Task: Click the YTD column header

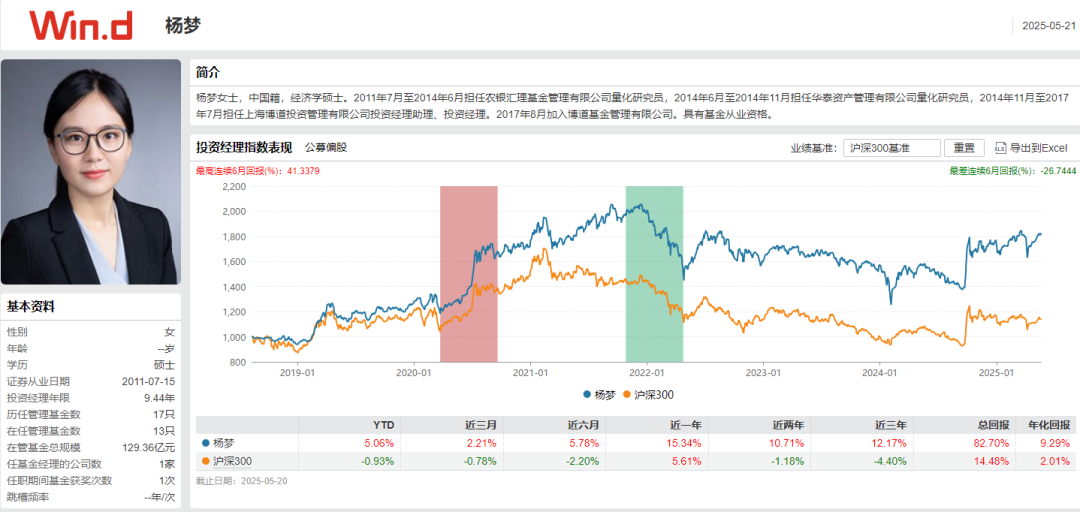Action: [x=383, y=424]
